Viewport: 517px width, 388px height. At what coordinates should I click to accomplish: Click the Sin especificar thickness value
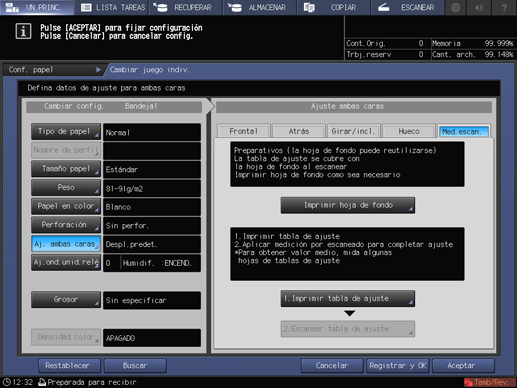point(152,300)
